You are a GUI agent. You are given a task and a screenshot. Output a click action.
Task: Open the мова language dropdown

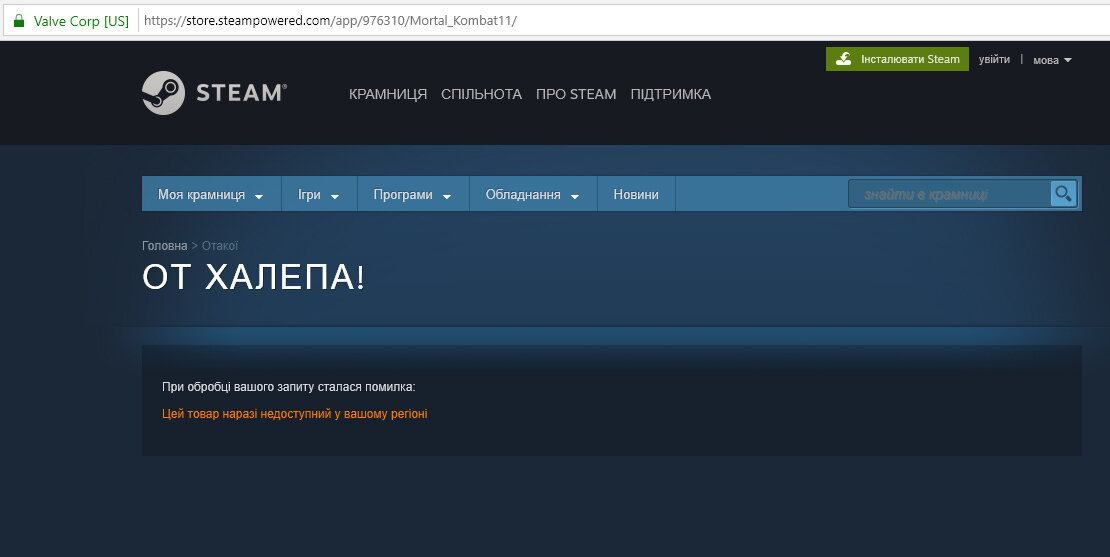1052,60
